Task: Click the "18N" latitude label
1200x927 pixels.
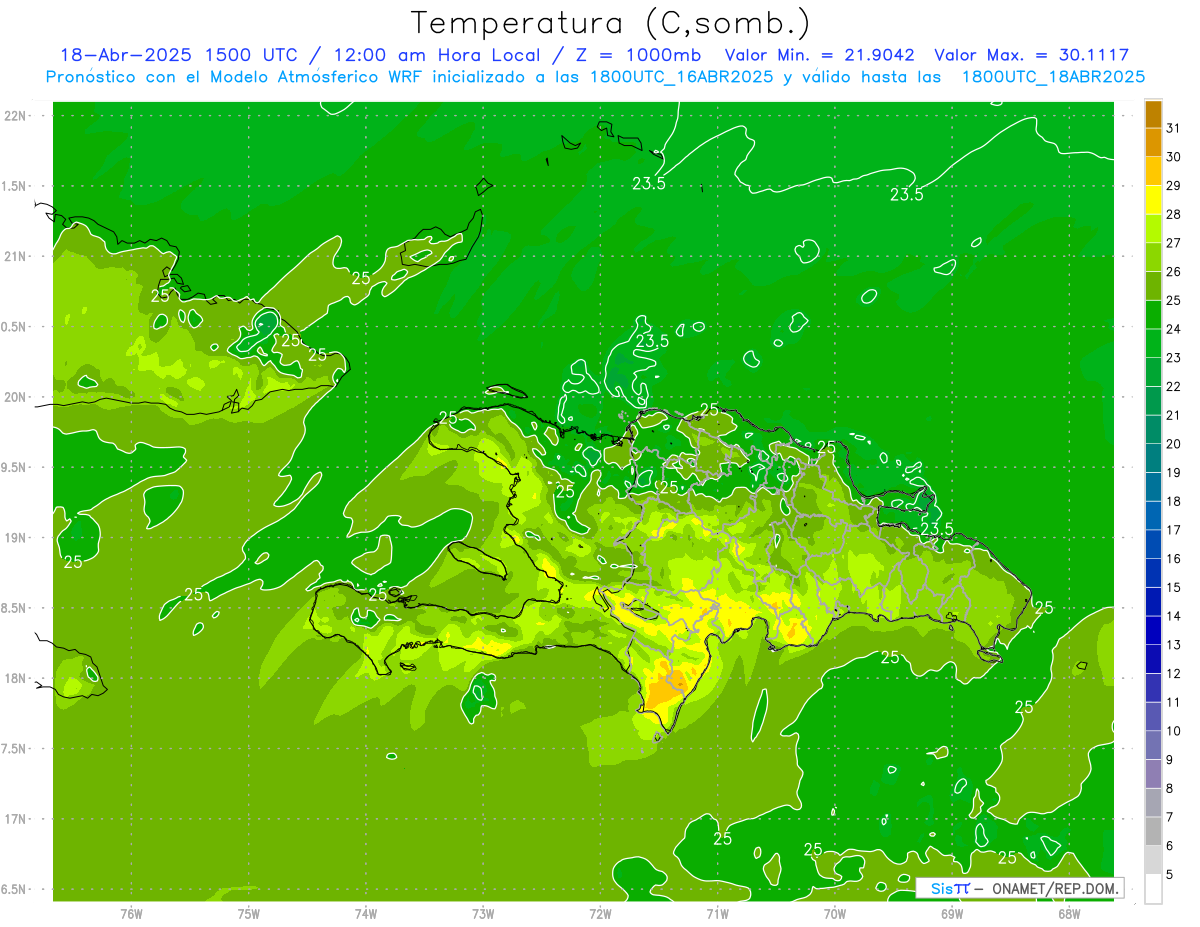Action: 16,678
